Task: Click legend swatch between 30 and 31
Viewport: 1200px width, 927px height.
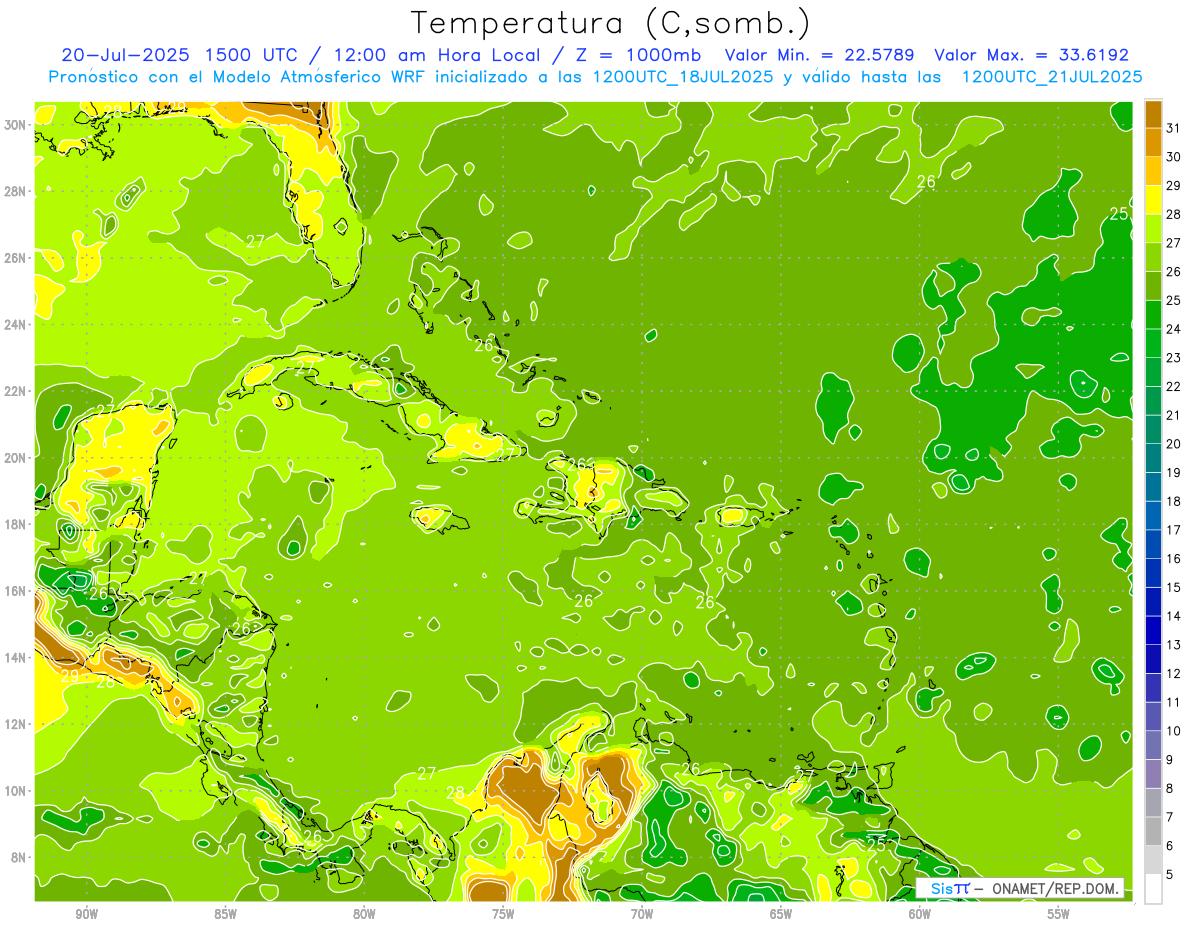Action: (x=1153, y=142)
